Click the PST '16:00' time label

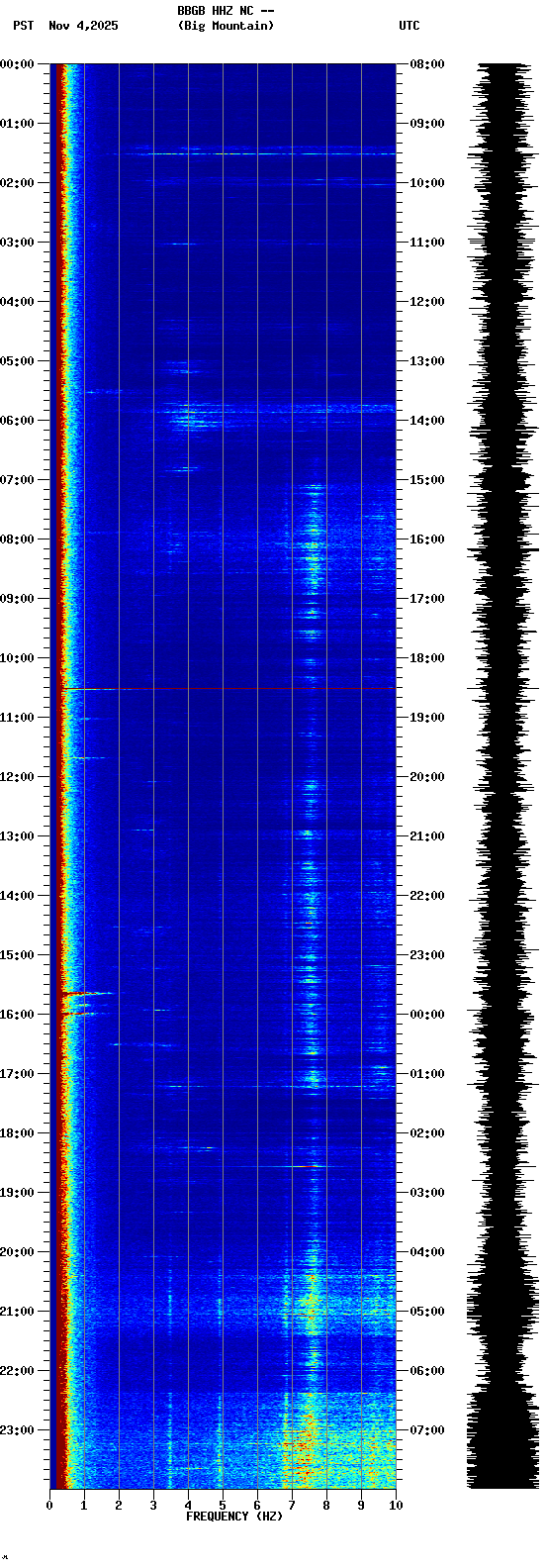coord(18,1015)
